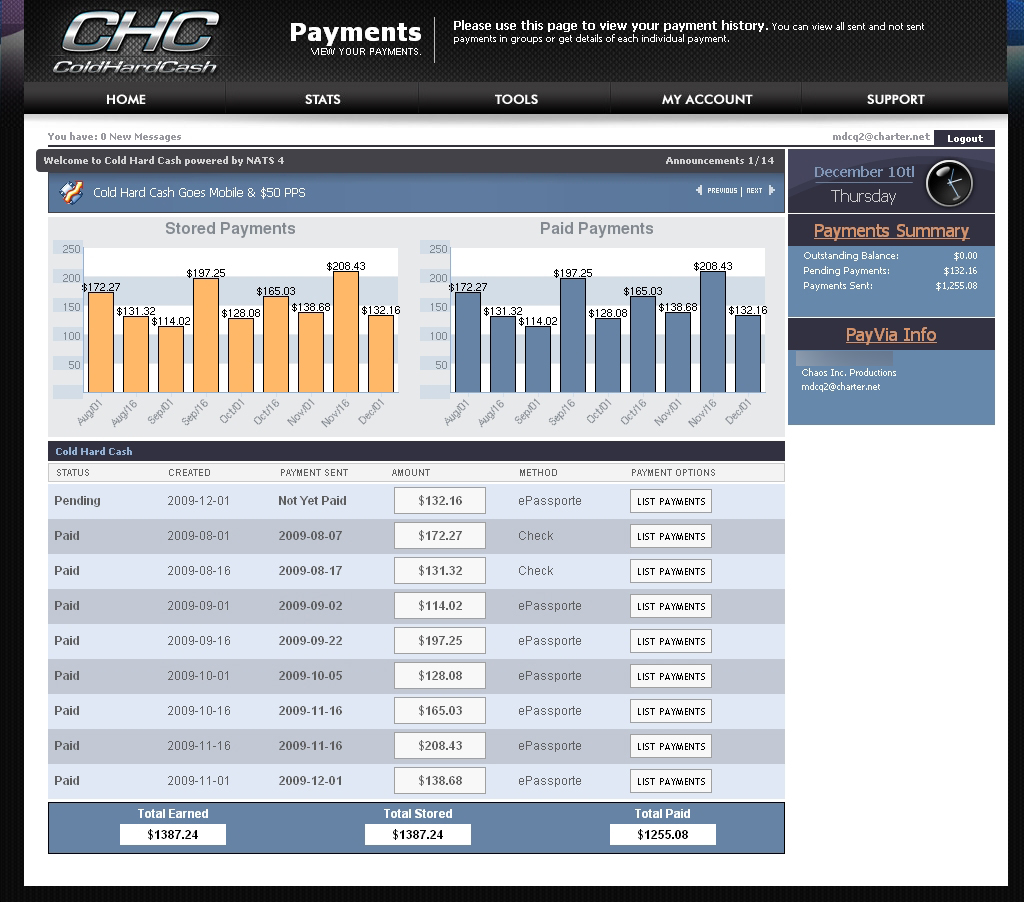Go to the previous announcement

point(717,191)
